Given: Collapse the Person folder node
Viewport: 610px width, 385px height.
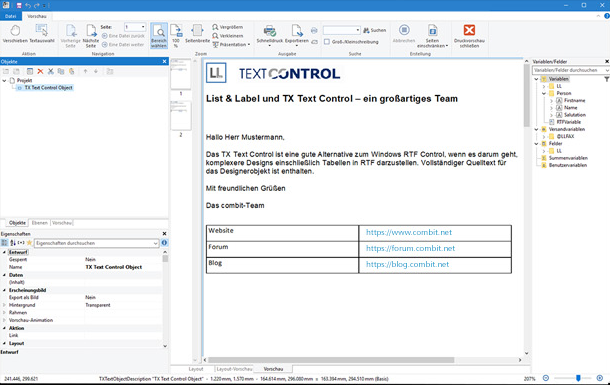Looking at the screenshot, I should (x=544, y=93).
